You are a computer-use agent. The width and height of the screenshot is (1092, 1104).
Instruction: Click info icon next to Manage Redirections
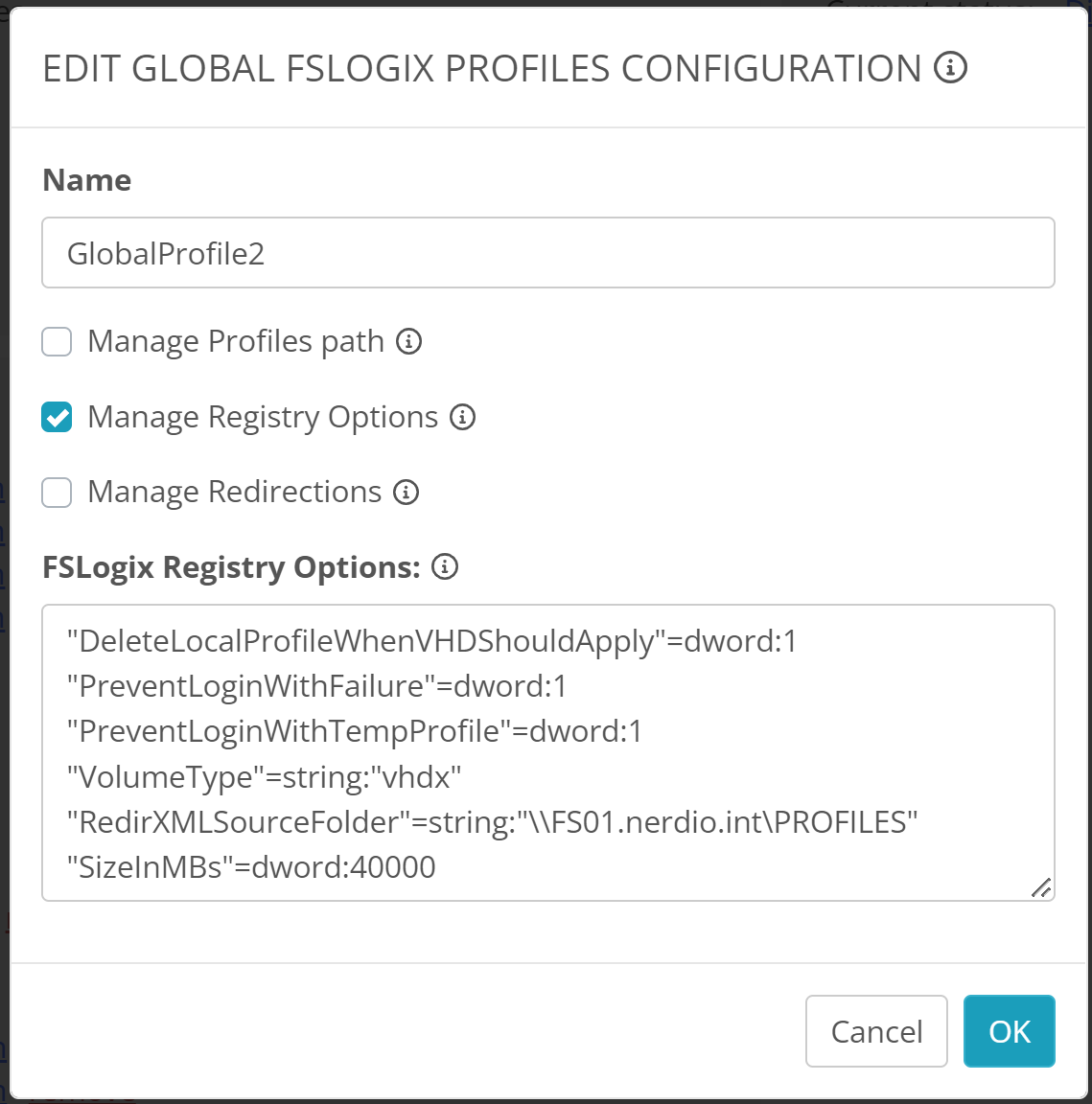(x=407, y=492)
